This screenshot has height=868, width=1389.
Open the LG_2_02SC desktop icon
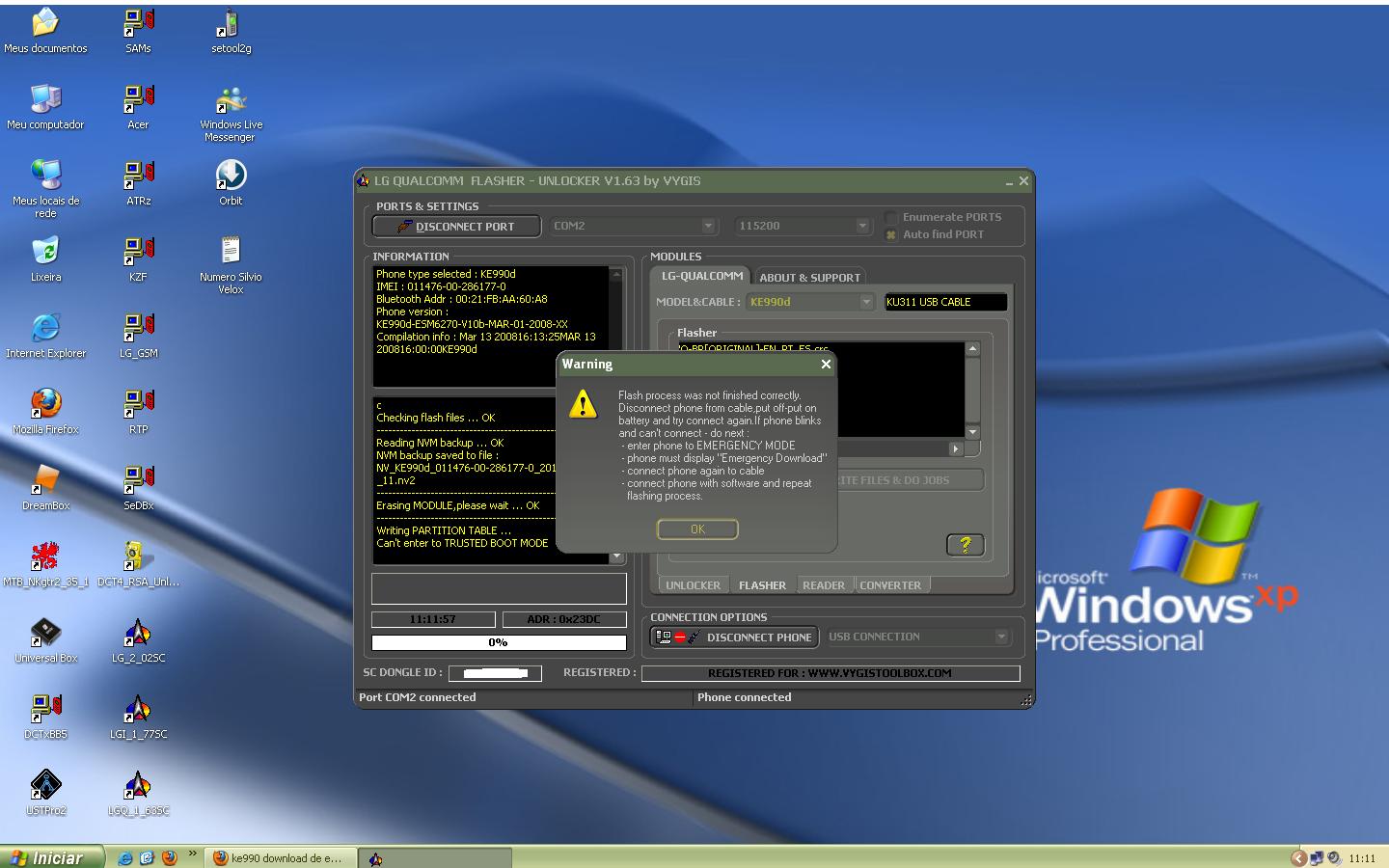[138, 640]
